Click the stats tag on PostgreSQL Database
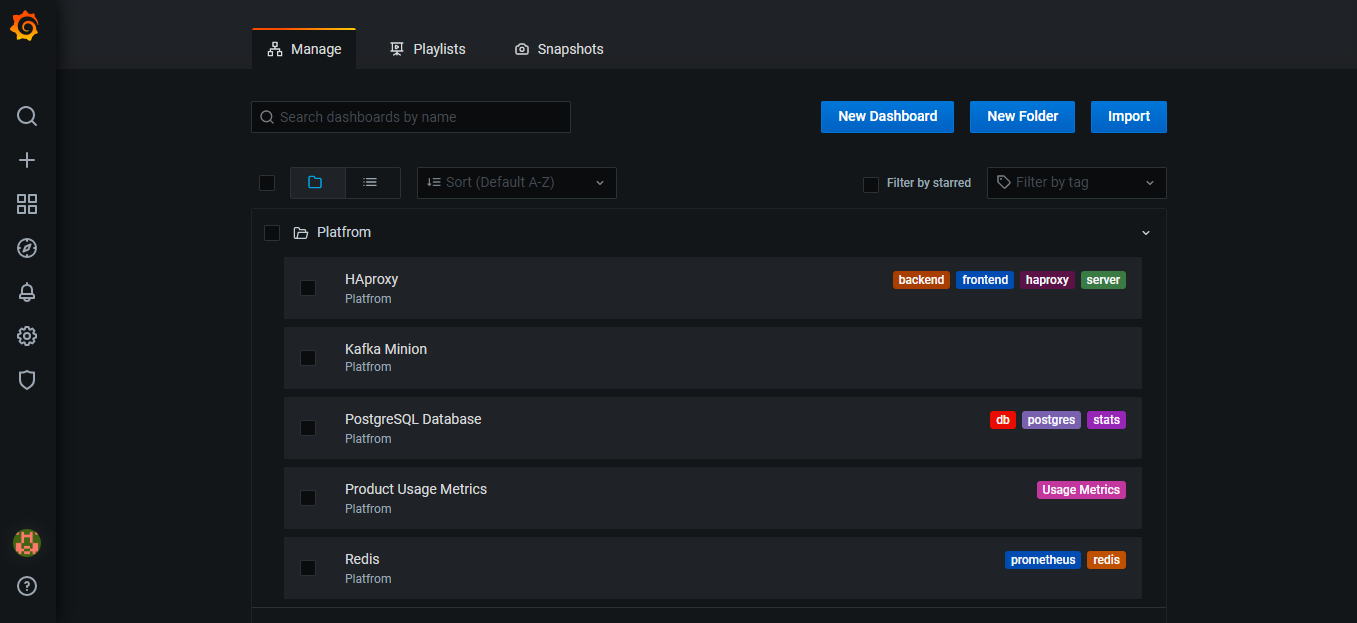The image size is (1357, 623). click(x=1106, y=420)
